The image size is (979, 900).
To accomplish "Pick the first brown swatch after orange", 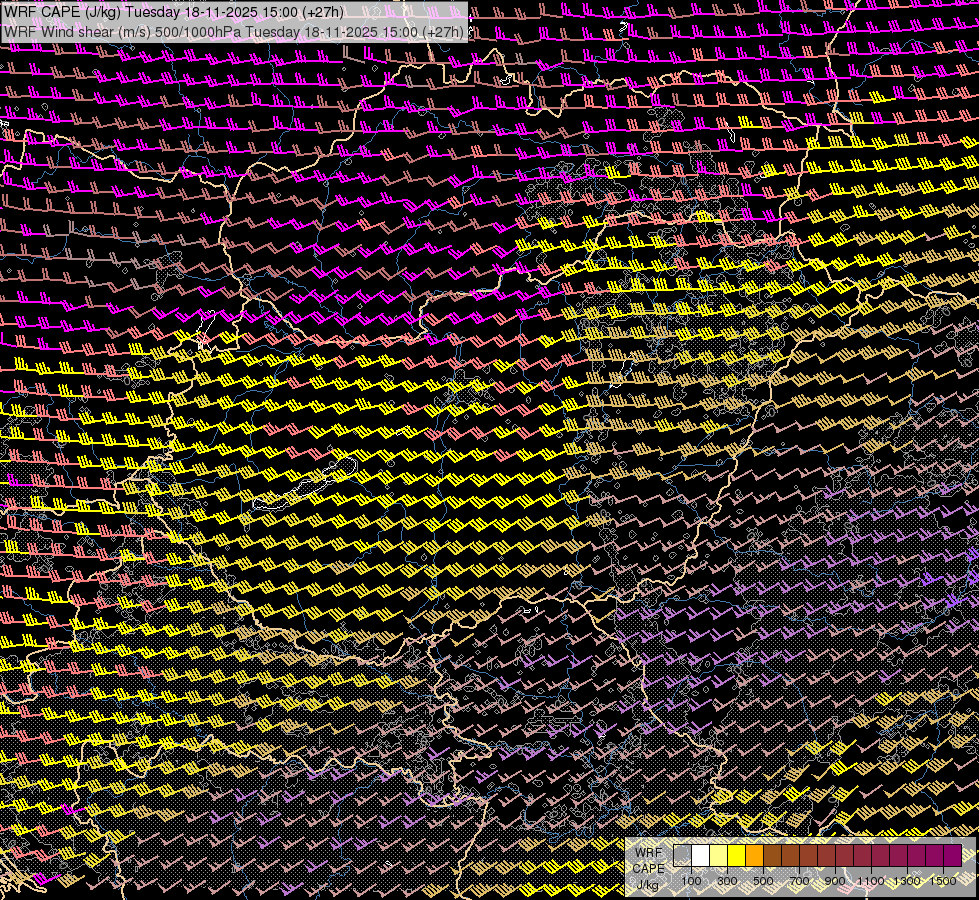I will pos(772,855).
